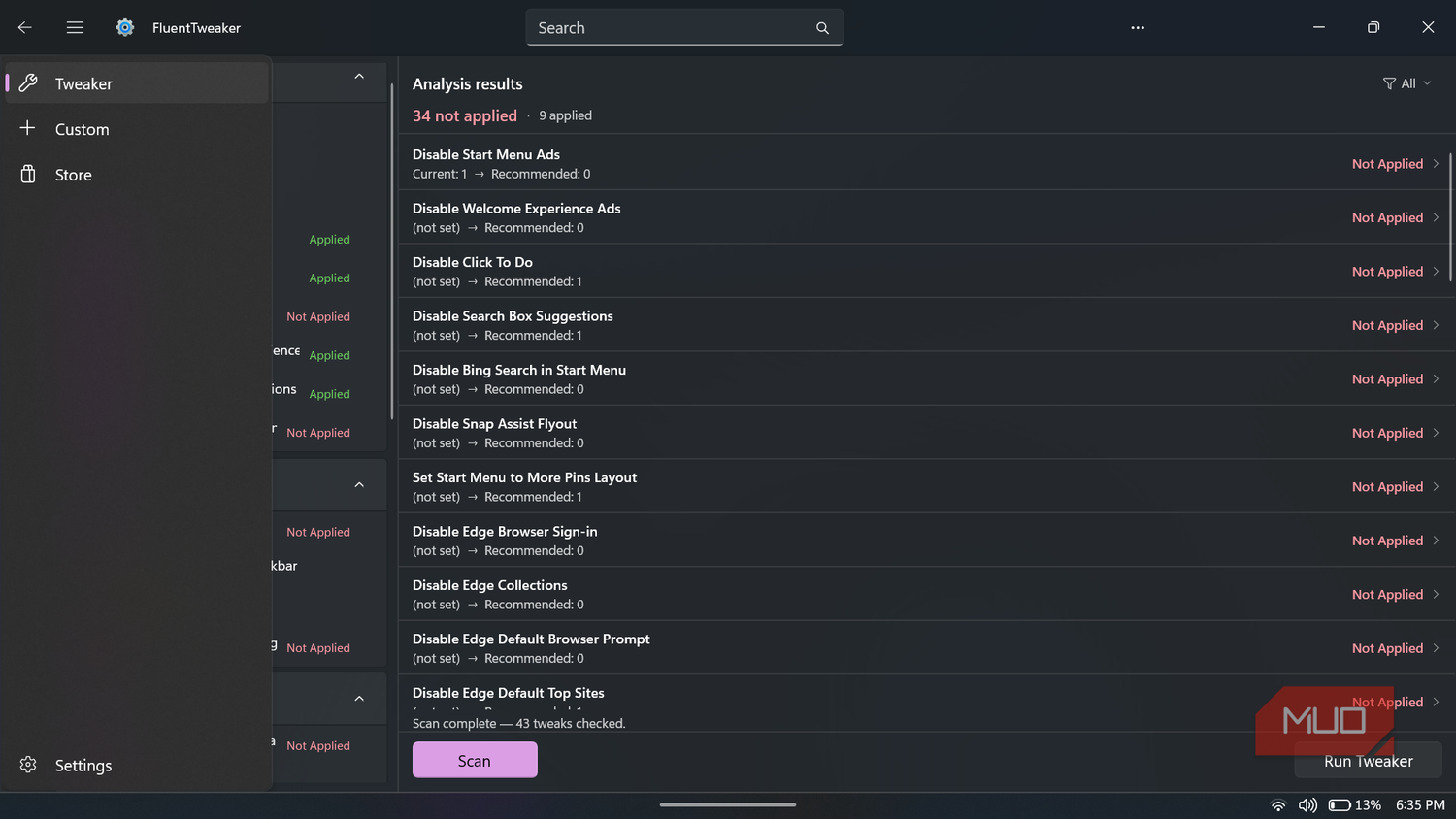Click the volume speaker icon
The width and height of the screenshot is (1456, 819).
tap(1307, 805)
